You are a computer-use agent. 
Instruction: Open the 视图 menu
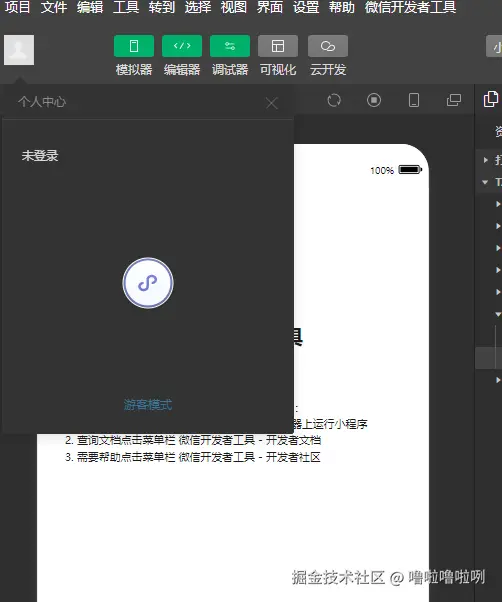point(234,7)
